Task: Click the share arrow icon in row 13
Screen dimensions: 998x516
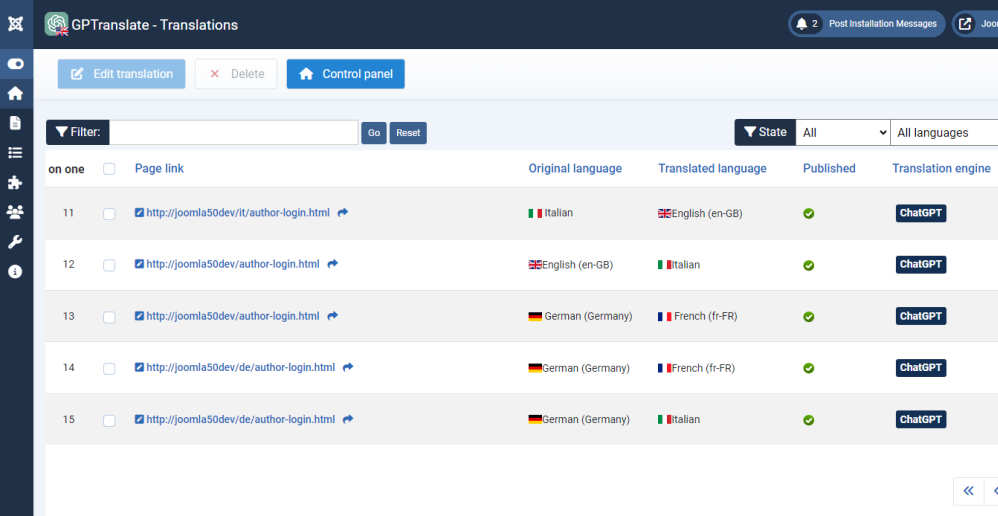Action: [x=332, y=316]
